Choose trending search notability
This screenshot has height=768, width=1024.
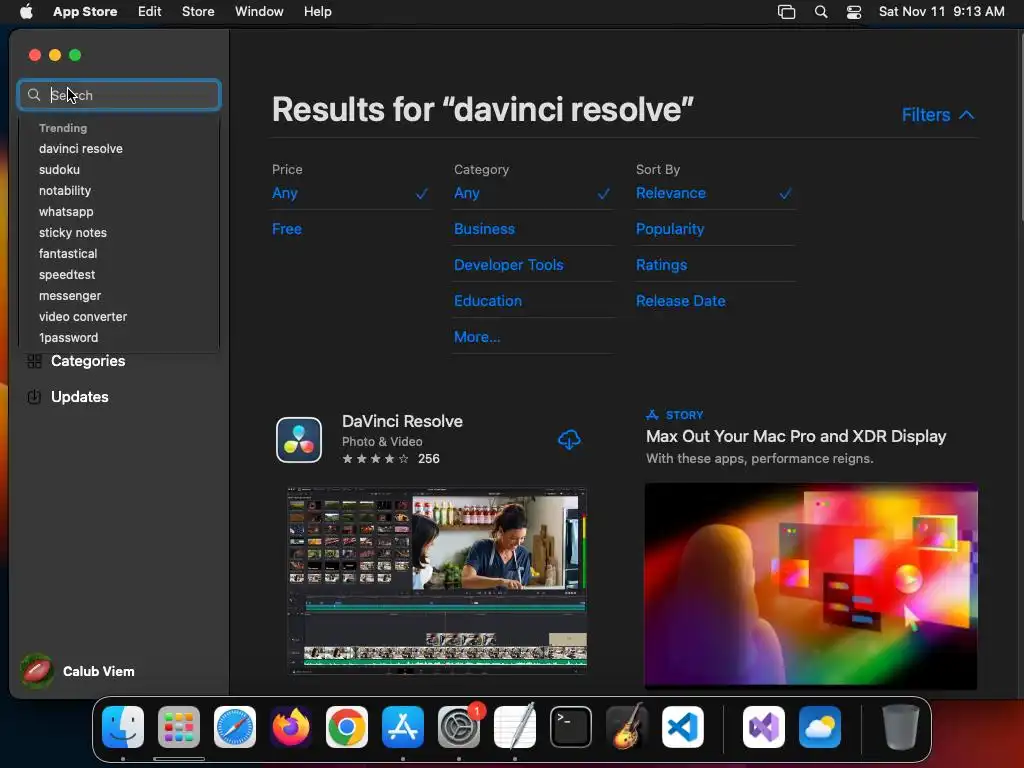click(x=65, y=191)
